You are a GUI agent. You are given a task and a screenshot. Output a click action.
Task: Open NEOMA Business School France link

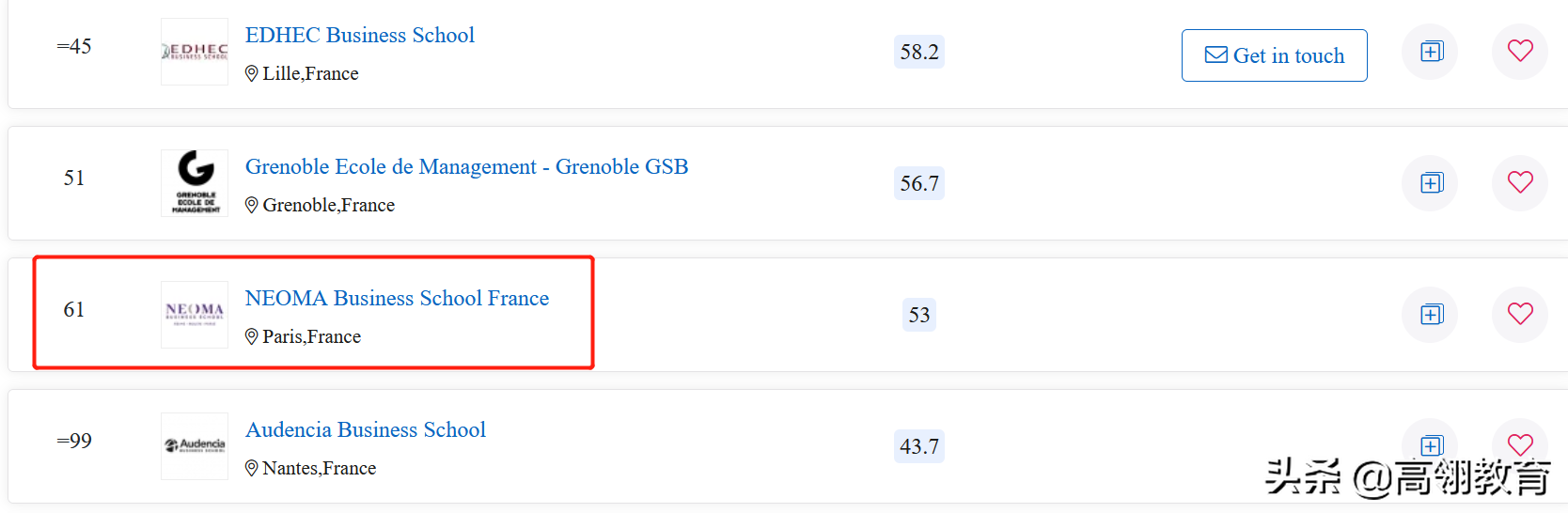pyautogui.click(x=397, y=299)
